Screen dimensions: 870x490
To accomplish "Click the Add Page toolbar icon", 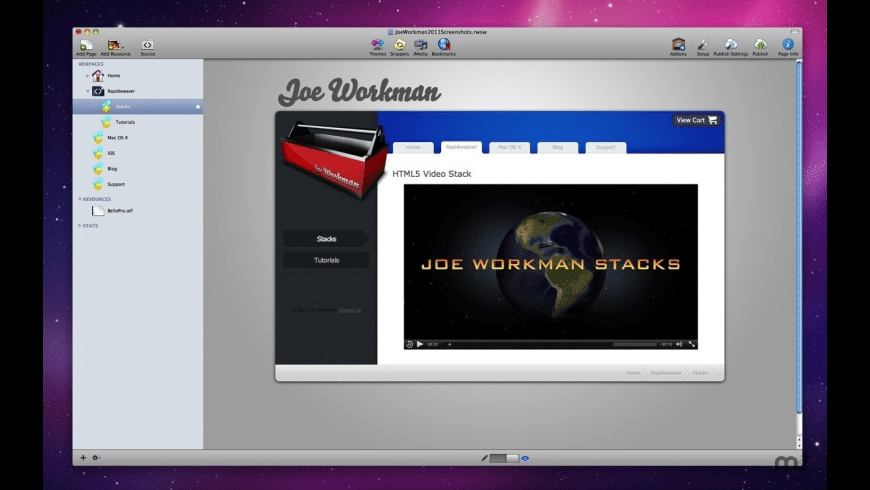I will coord(86,47).
